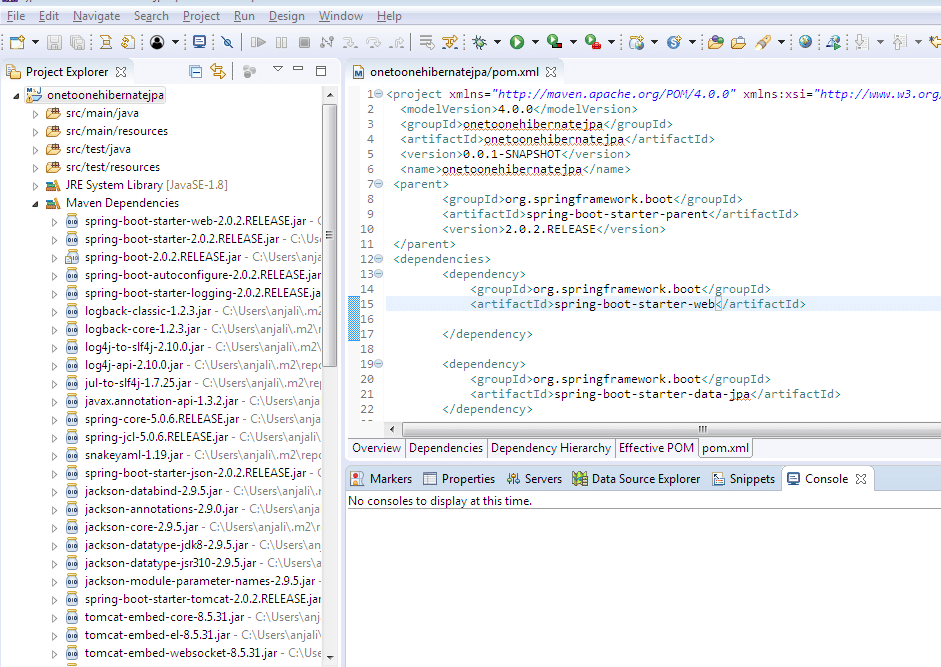Expand the src/main/java folder
Viewport: 941px width, 667px height.
click(x=37, y=113)
